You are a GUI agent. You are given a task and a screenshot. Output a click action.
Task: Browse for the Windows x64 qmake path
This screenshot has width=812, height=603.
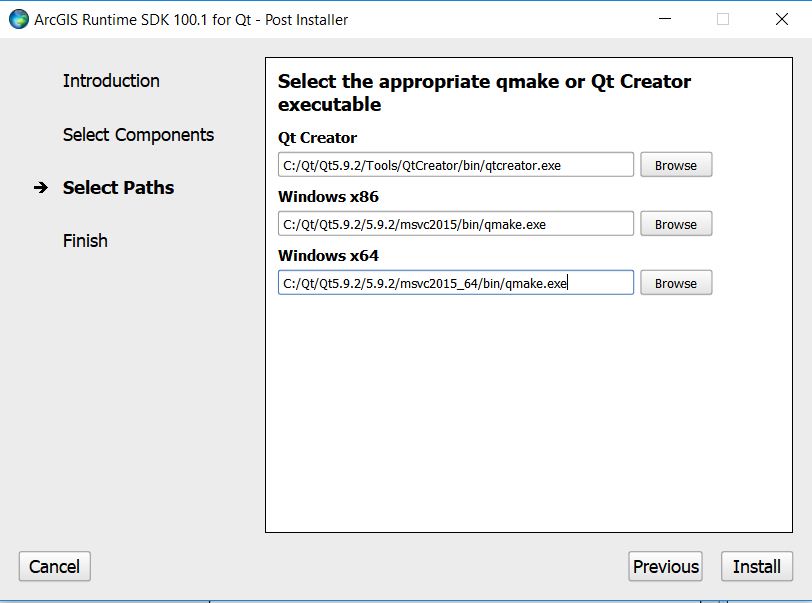tap(676, 283)
